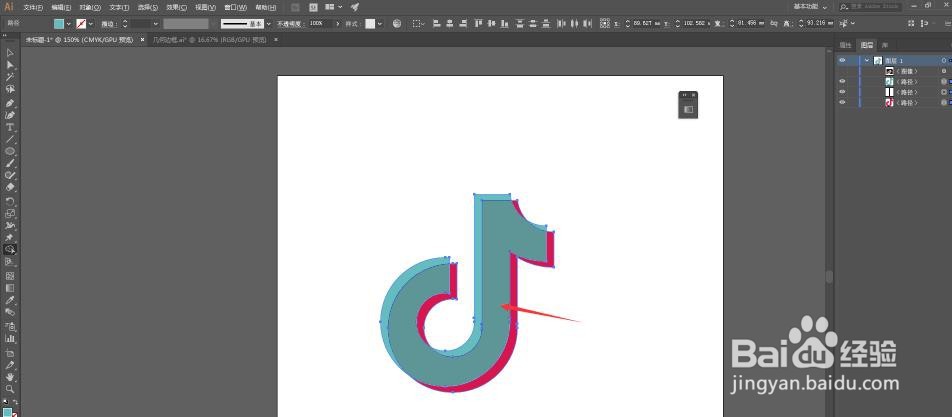
Task: Open the graphic style dropdown arrow
Action: pyautogui.click(x=380, y=24)
